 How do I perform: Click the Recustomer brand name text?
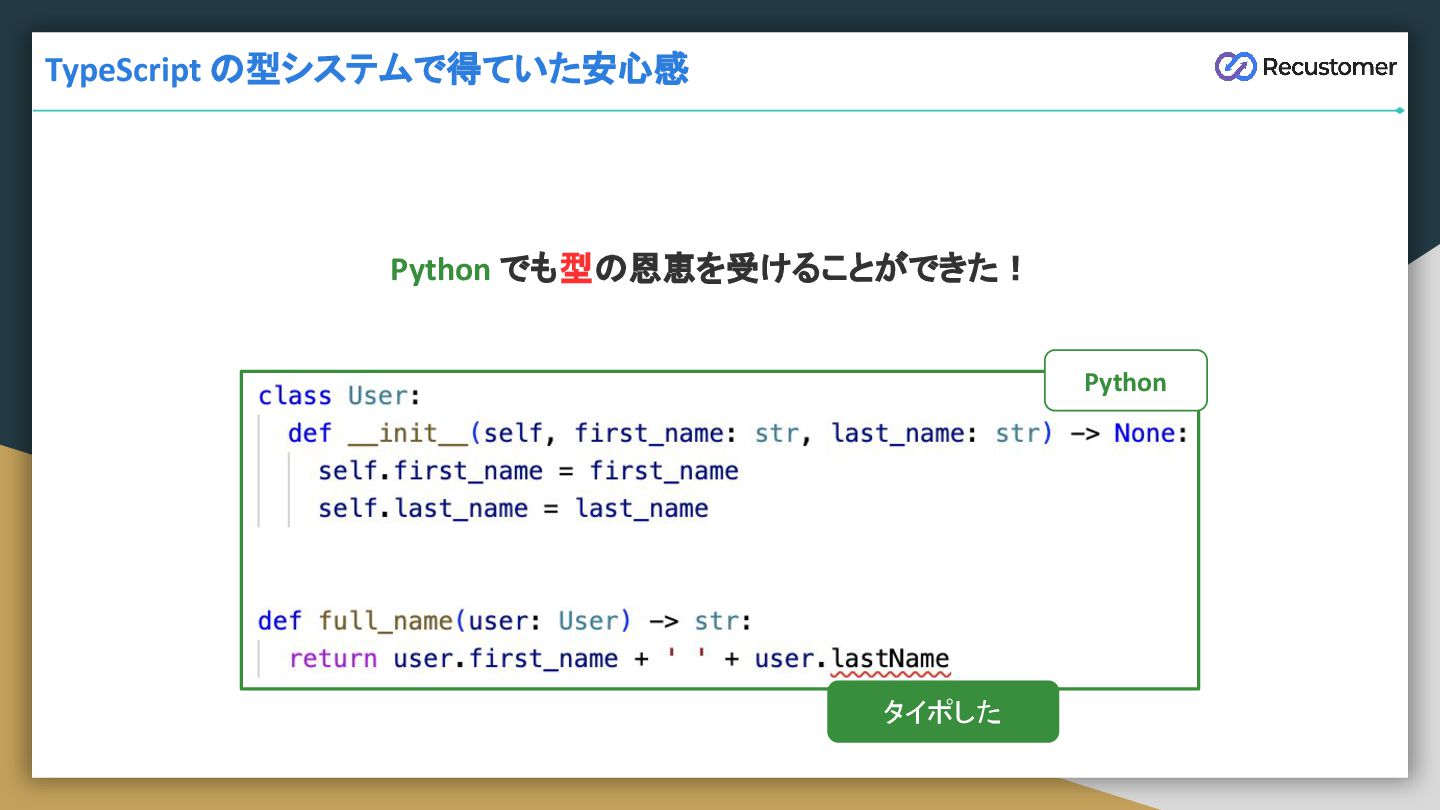click(x=1329, y=67)
